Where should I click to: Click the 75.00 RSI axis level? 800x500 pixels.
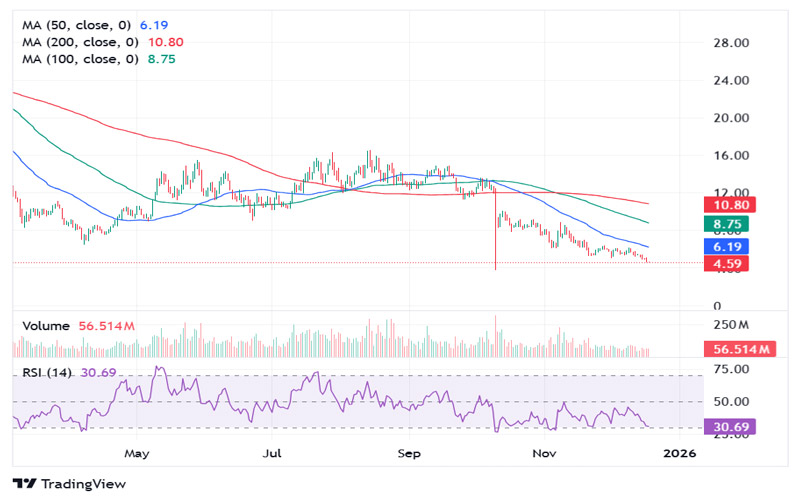point(733,369)
